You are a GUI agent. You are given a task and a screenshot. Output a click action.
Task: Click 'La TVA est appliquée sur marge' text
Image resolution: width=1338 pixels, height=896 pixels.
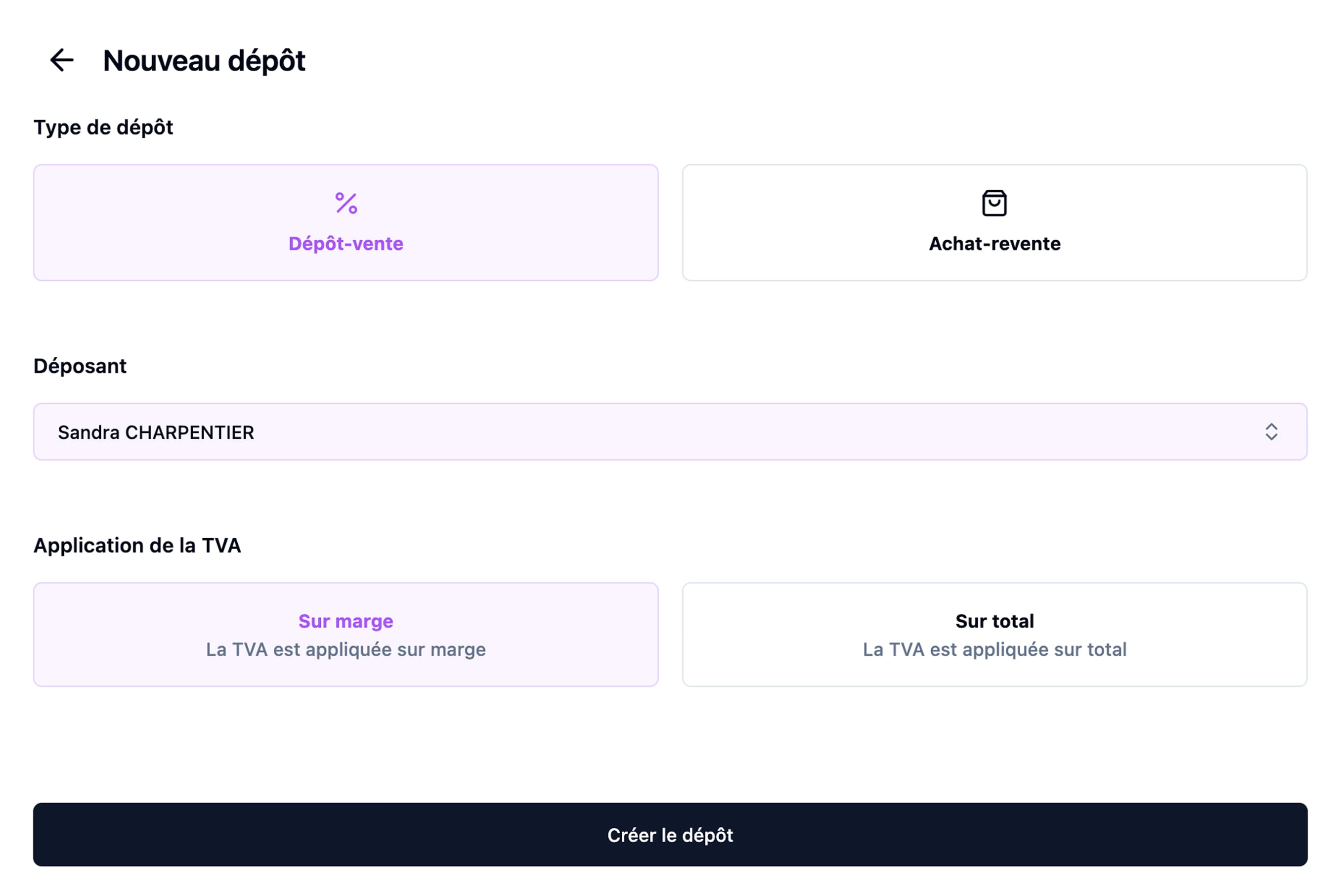346,650
